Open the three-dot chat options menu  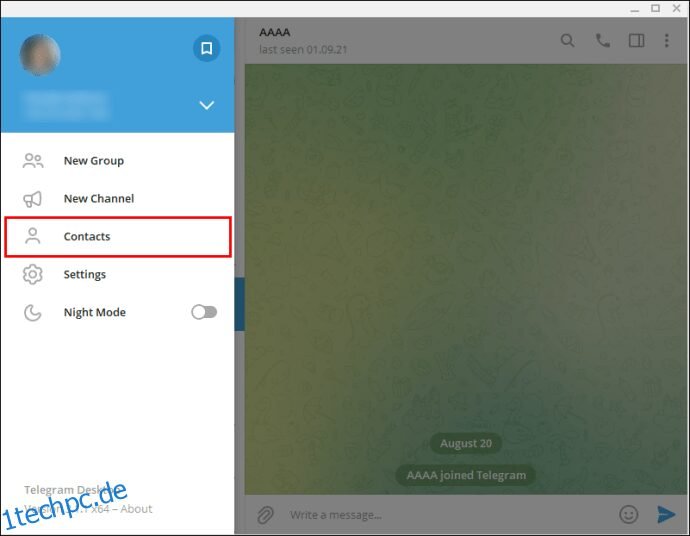click(x=667, y=40)
